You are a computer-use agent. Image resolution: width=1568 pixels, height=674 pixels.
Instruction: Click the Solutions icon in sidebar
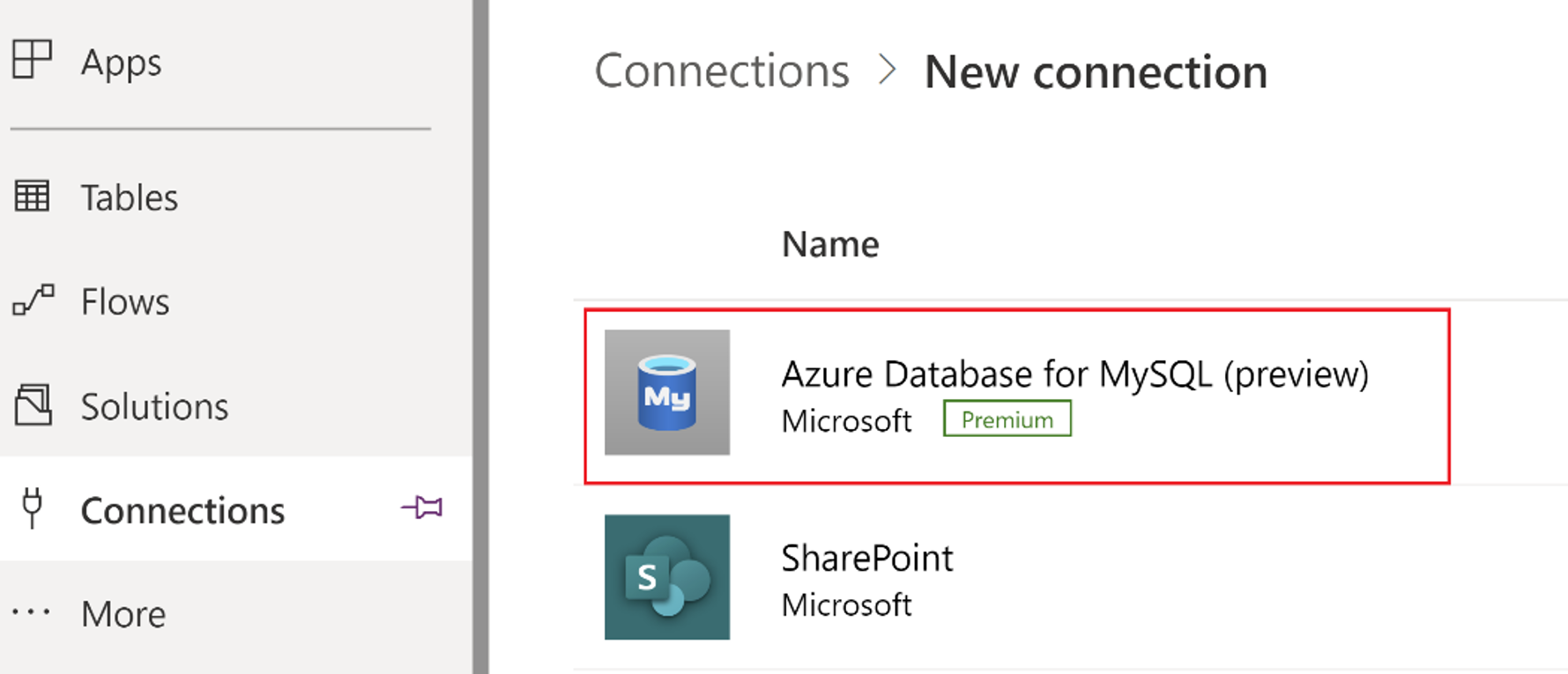33,405
